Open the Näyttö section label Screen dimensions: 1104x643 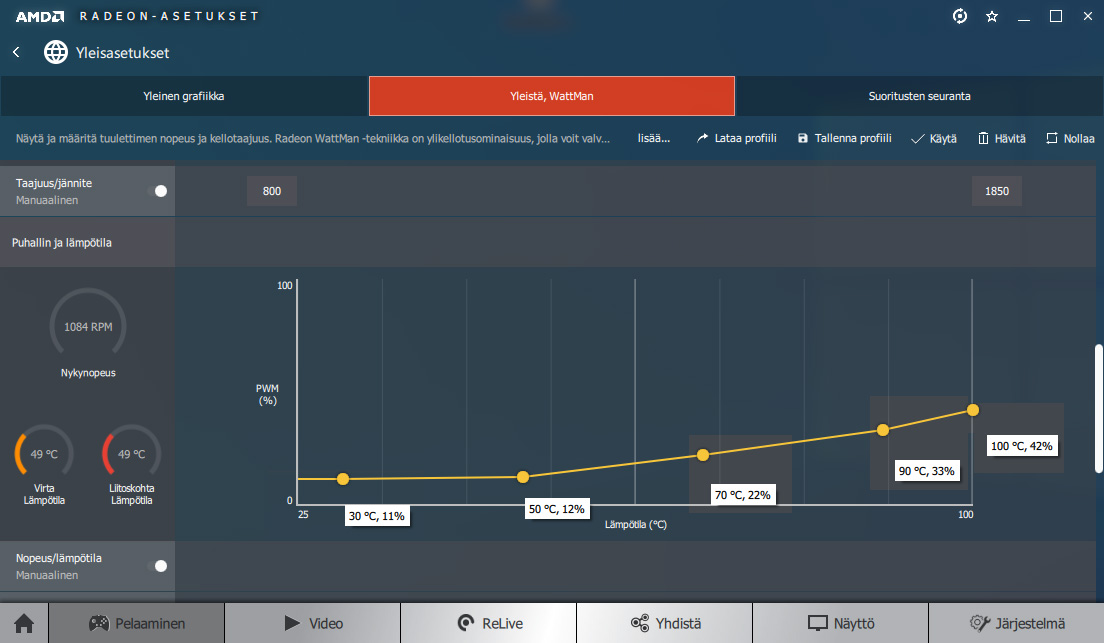[854, 623]
